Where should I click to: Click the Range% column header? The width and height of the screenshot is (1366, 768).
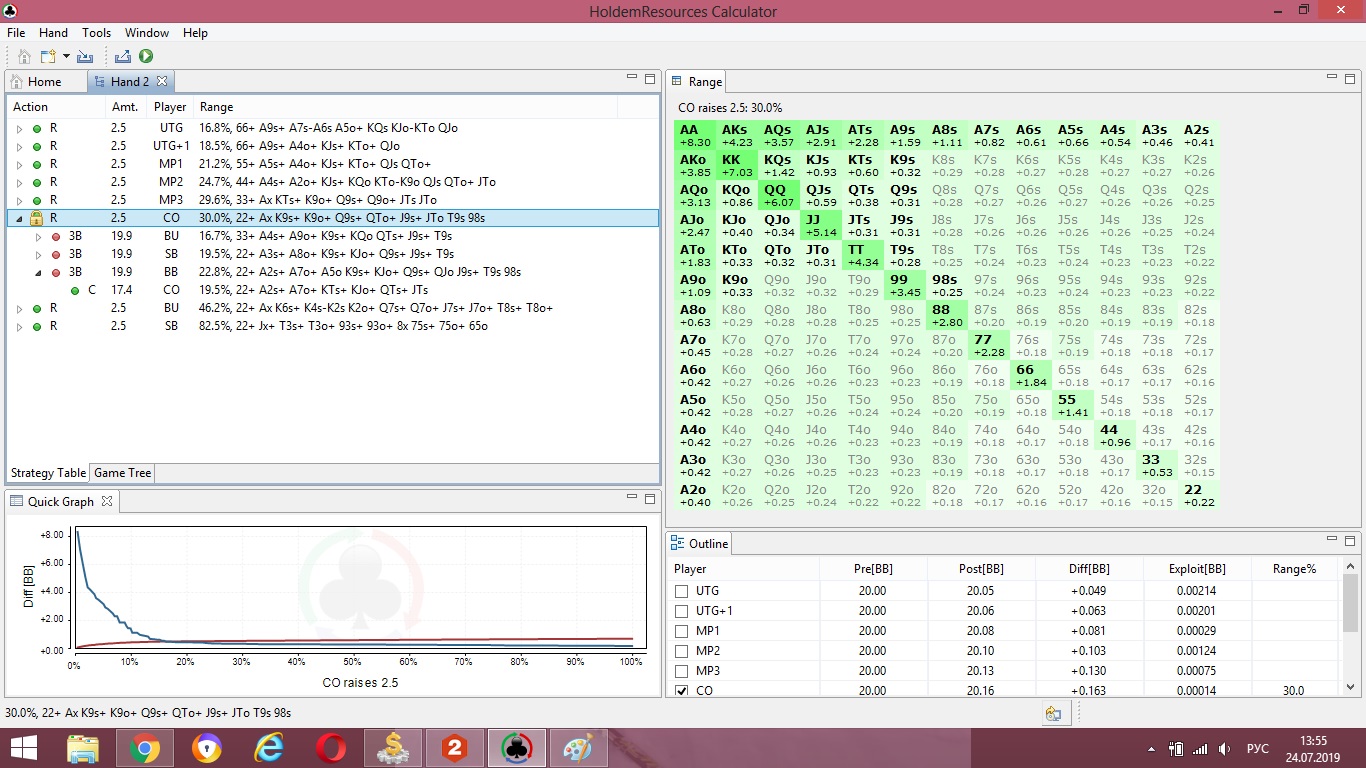click(x=1294, y=569)
